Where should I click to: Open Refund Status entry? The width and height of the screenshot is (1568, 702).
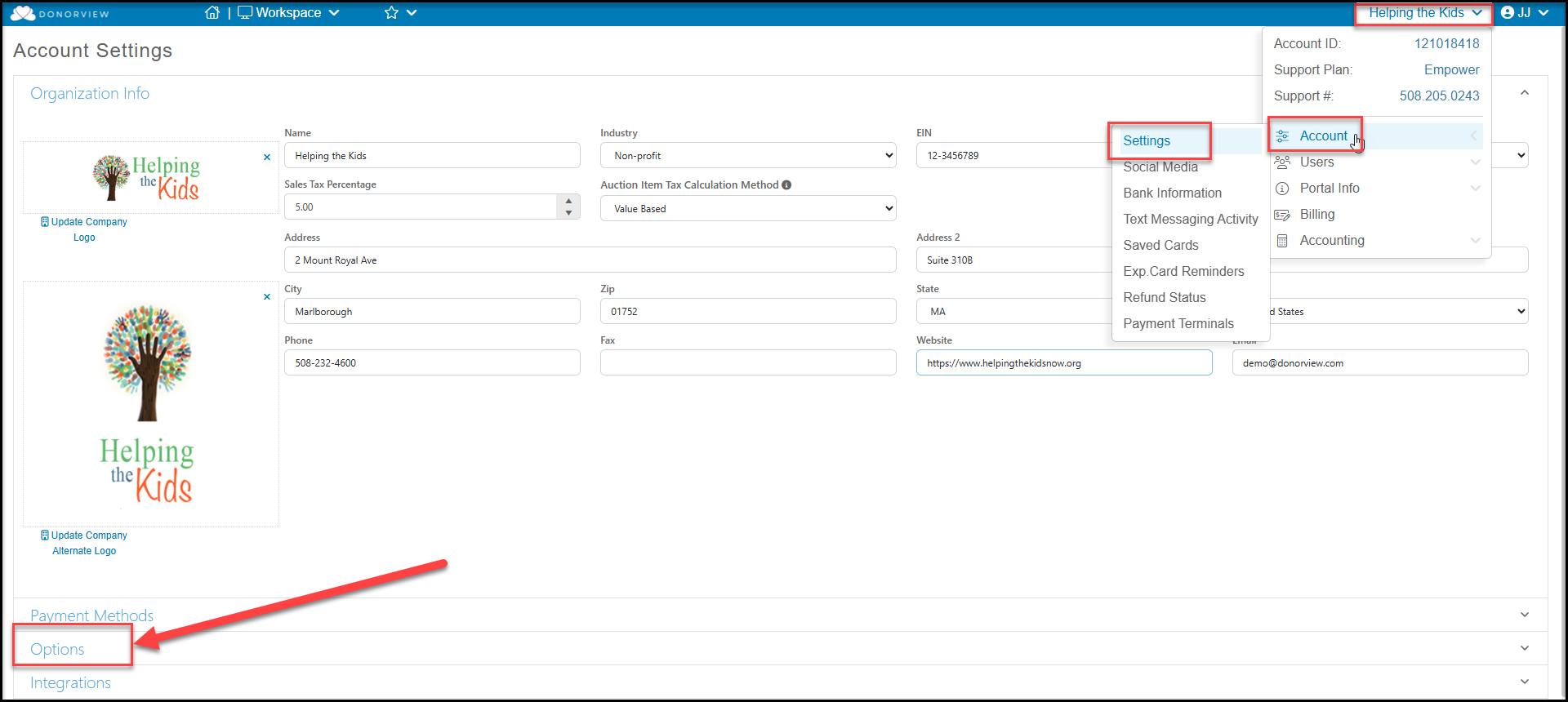(x=1164, y=297)
